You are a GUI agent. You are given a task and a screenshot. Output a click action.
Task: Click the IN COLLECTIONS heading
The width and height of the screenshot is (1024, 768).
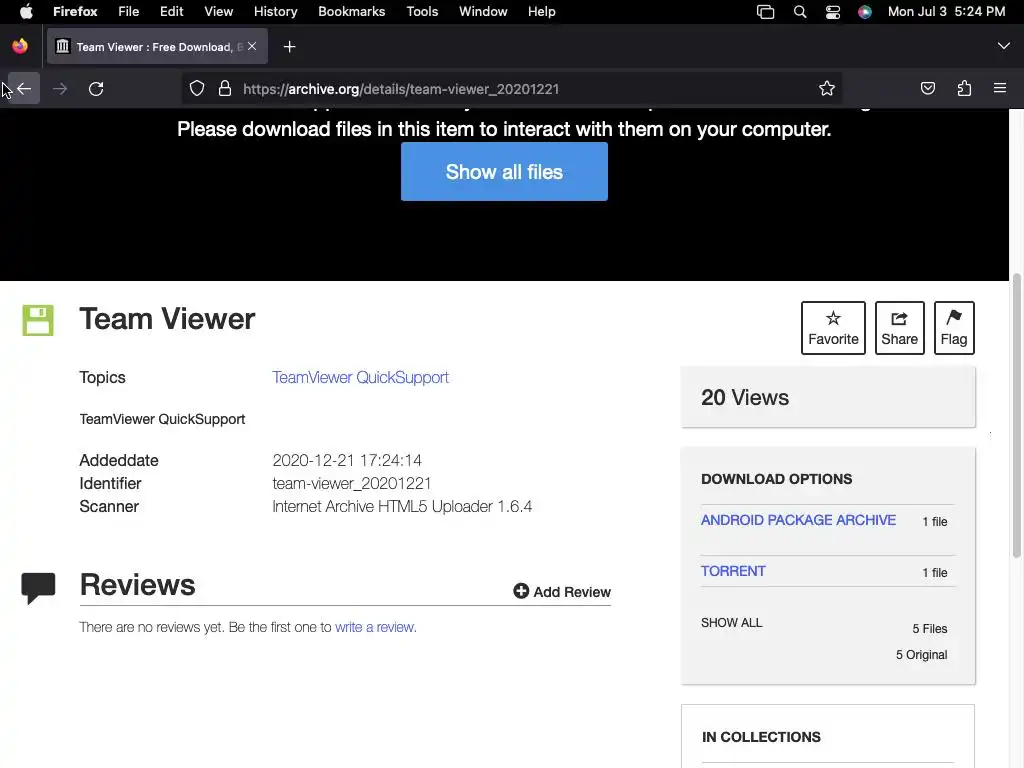(x=761, y=737)
